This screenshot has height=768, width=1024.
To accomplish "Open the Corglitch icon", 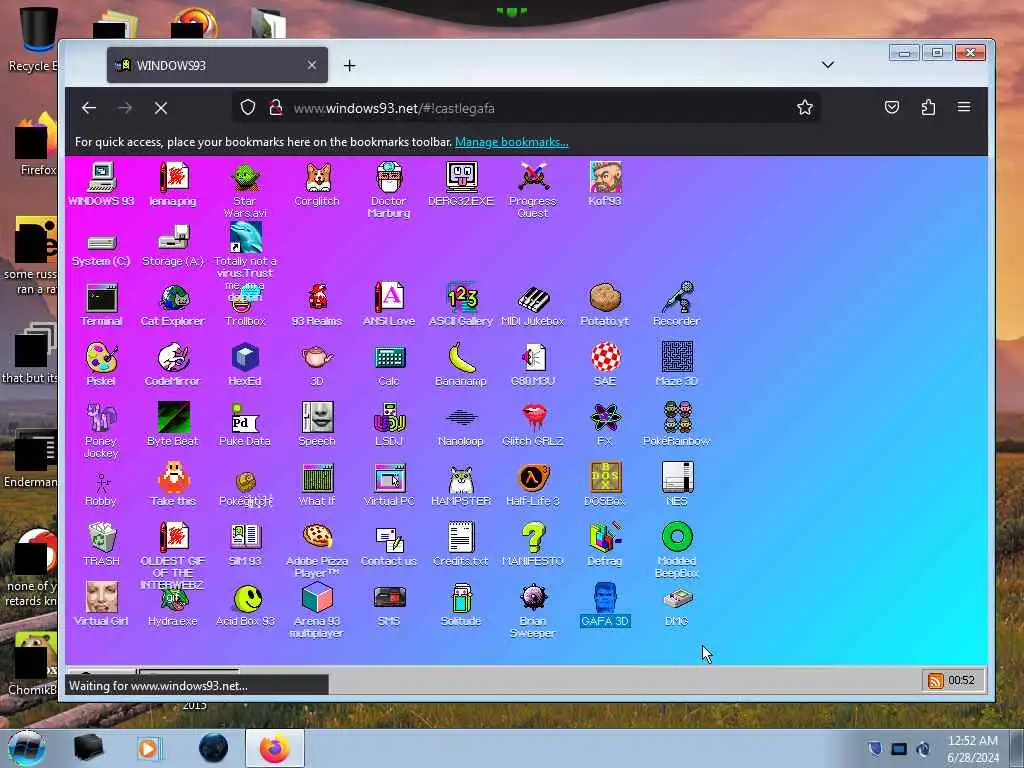I will point(317,184).
